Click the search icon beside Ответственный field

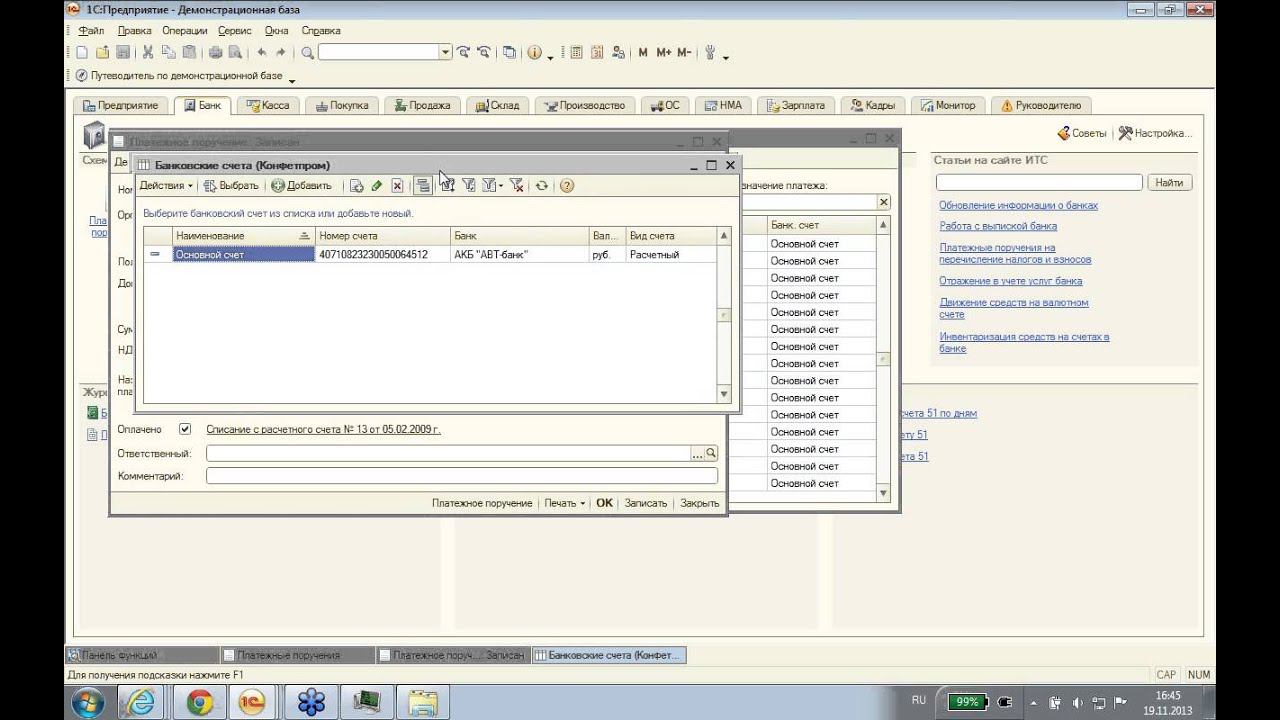coord(711,454)
